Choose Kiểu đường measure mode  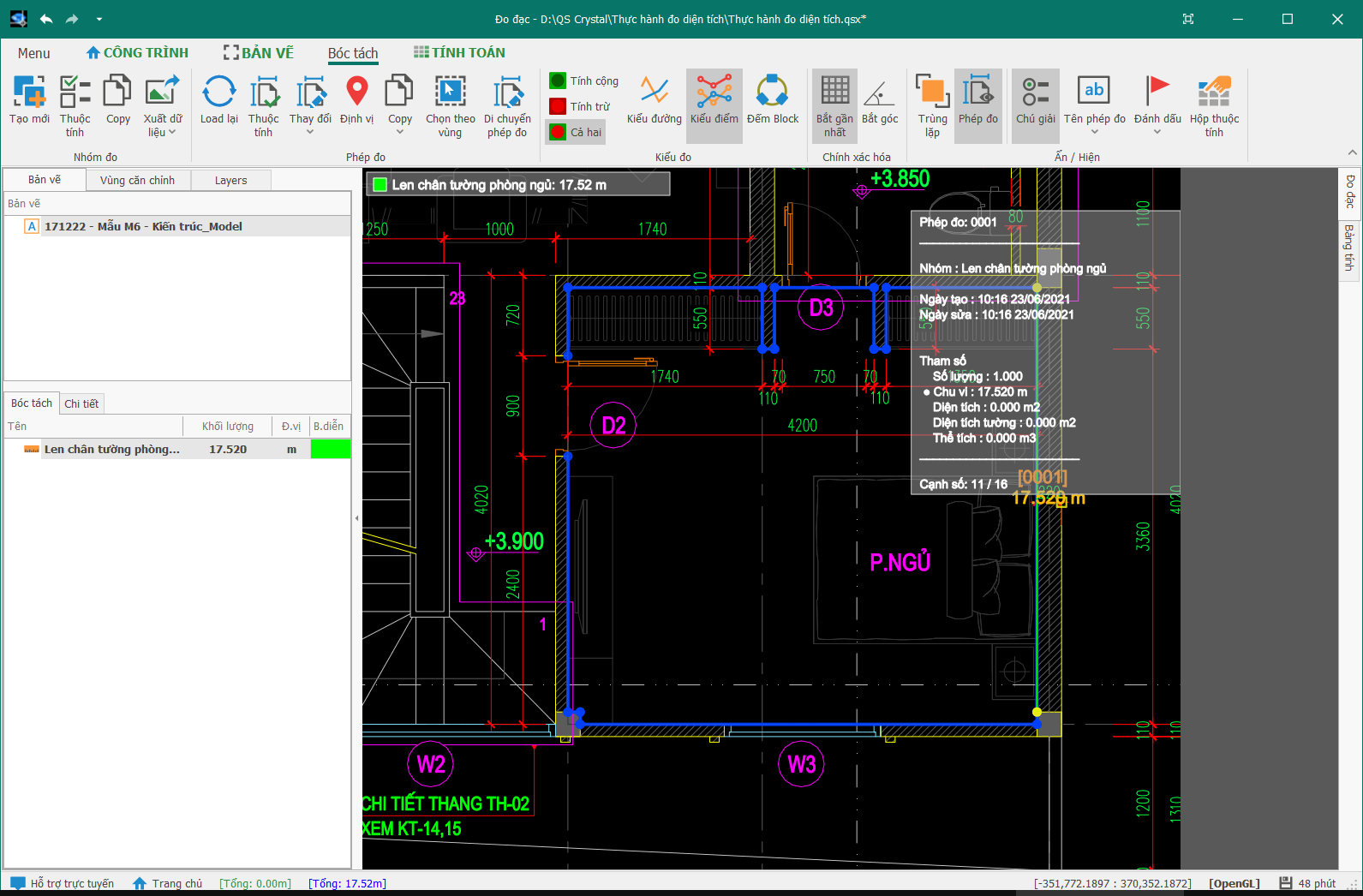coord(654,99)
